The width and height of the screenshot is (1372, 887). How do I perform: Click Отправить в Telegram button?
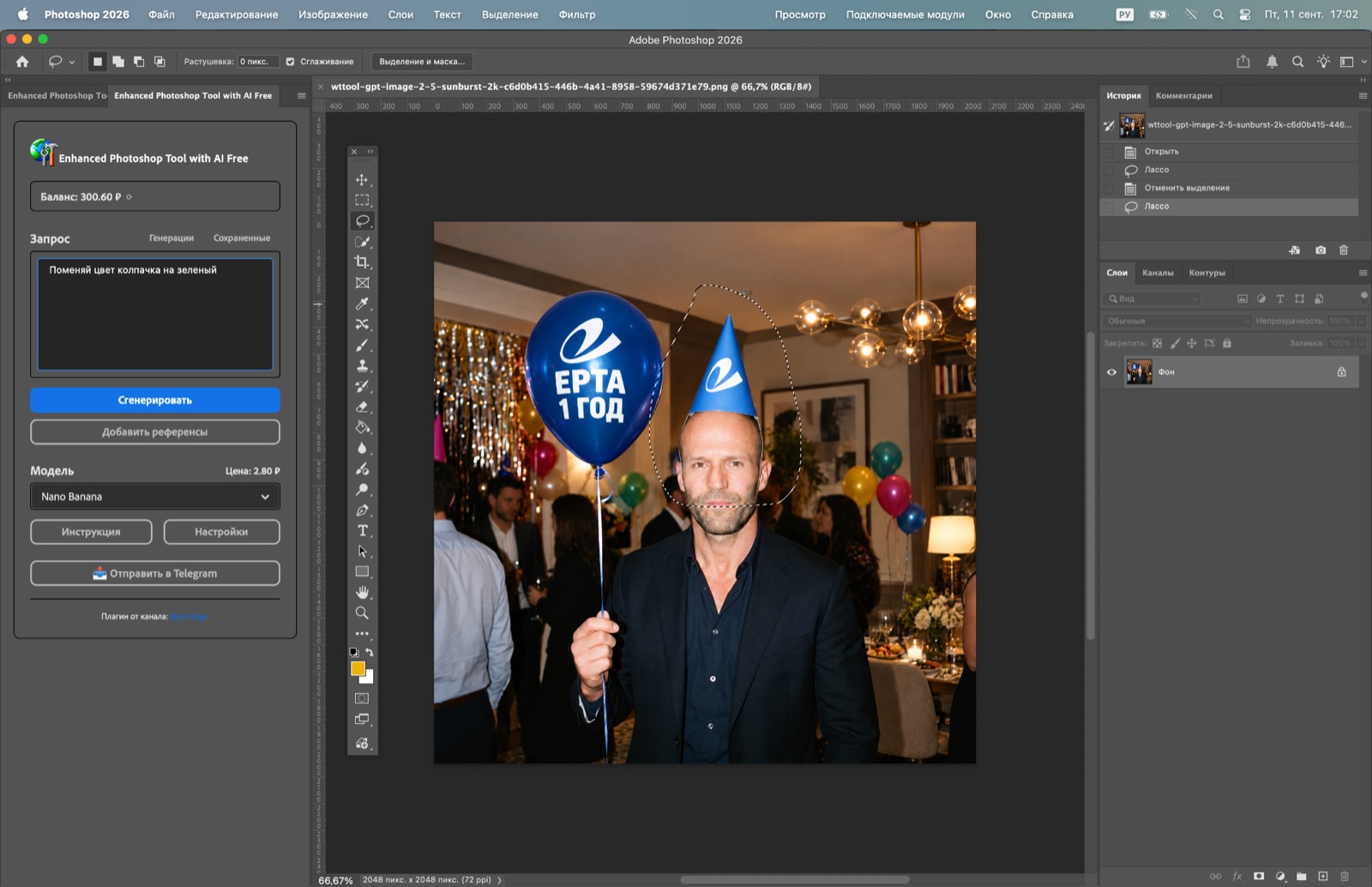tap(155, 573)
